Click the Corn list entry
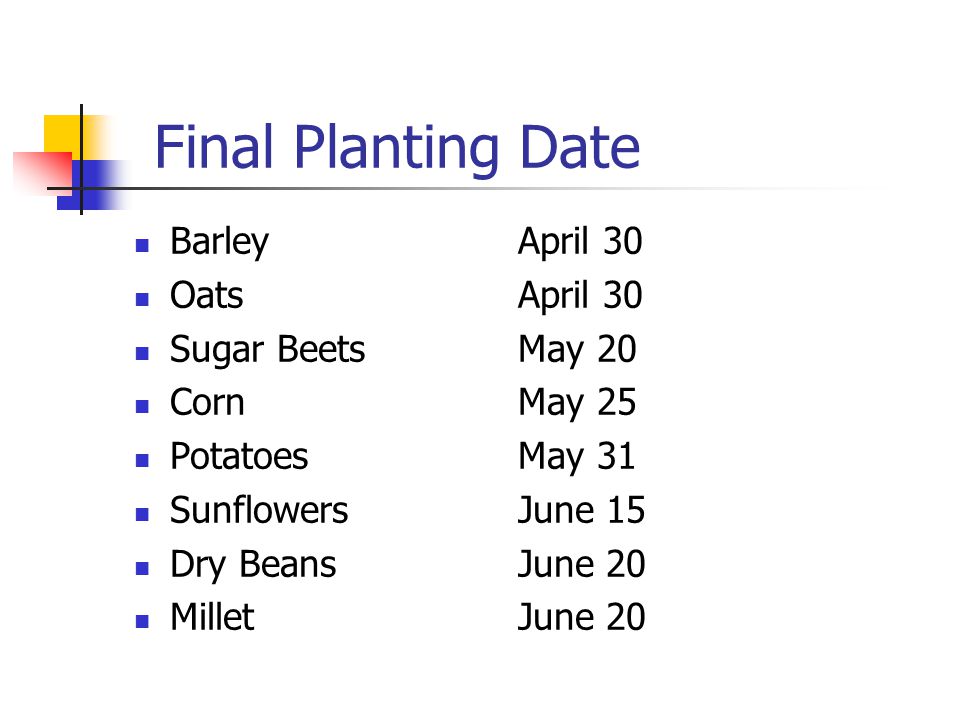 (x=208, y=403)
